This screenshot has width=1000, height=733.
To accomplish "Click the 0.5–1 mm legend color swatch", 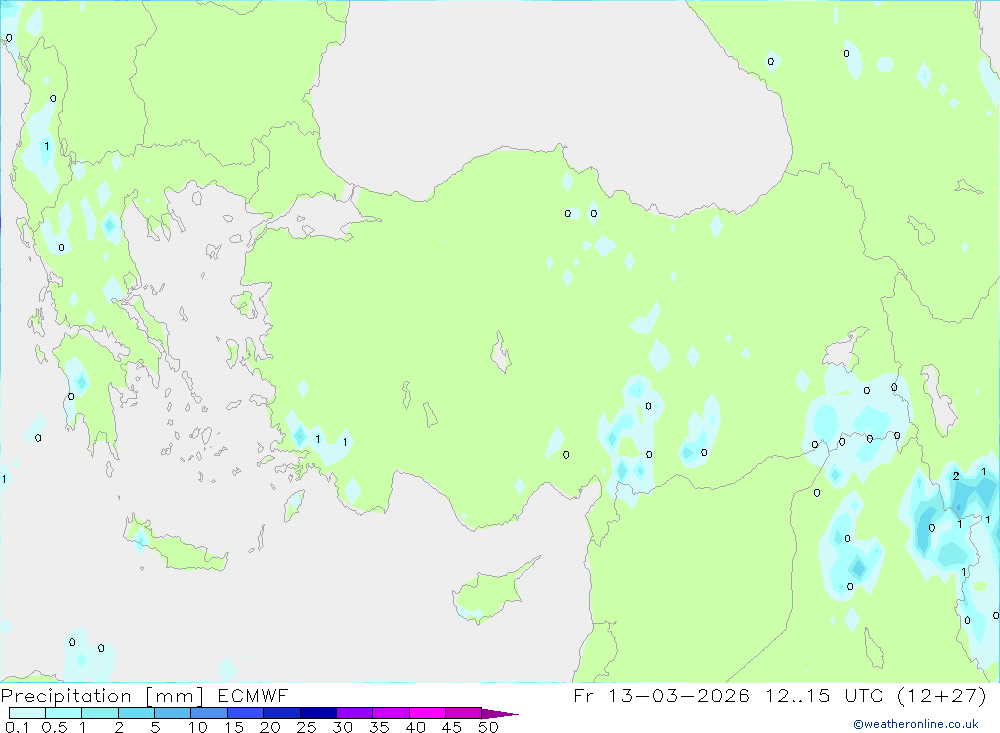I will 64,713.
